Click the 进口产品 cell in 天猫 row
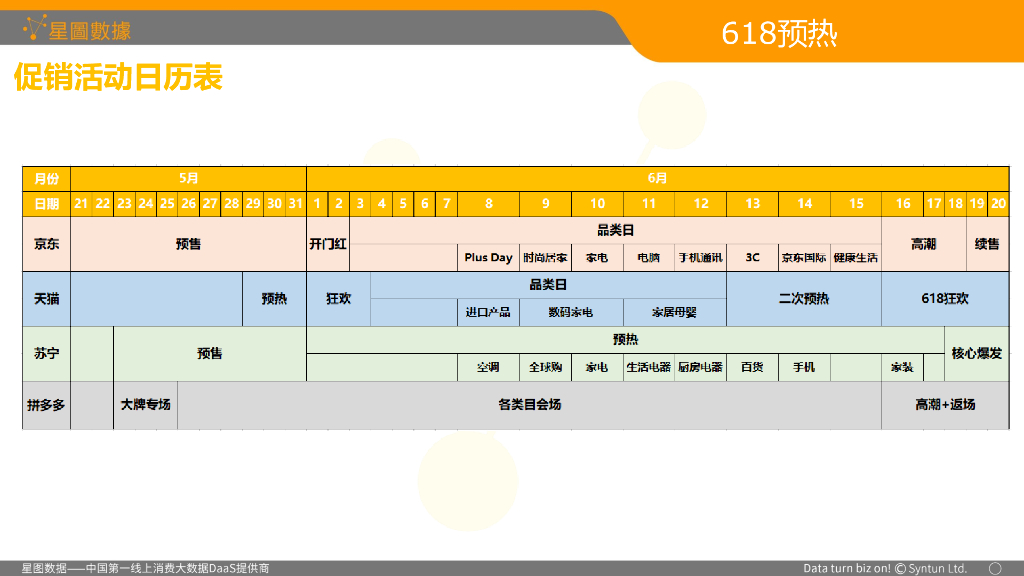The image size is (1024, 576). [488, 312]
